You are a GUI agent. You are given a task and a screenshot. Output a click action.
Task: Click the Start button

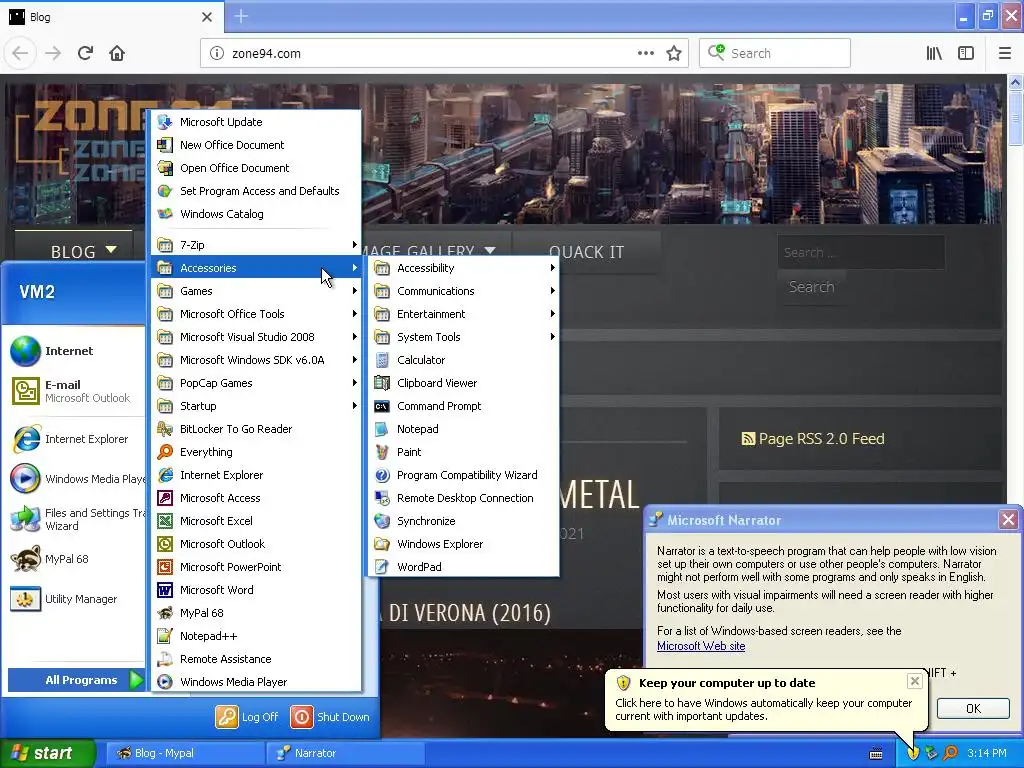[x=47, y=753]
